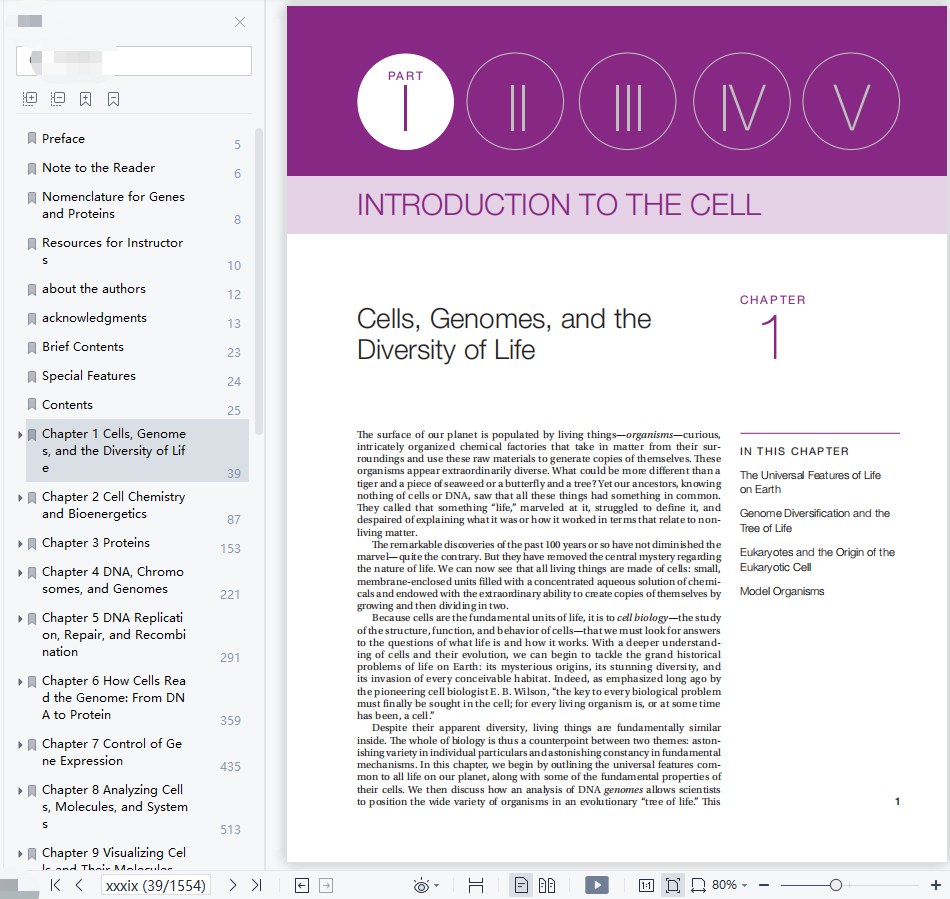The image size is (950, 899).
Task: Zoom in with the plus button
Action: pyautogui.click(x=935, y=886)
